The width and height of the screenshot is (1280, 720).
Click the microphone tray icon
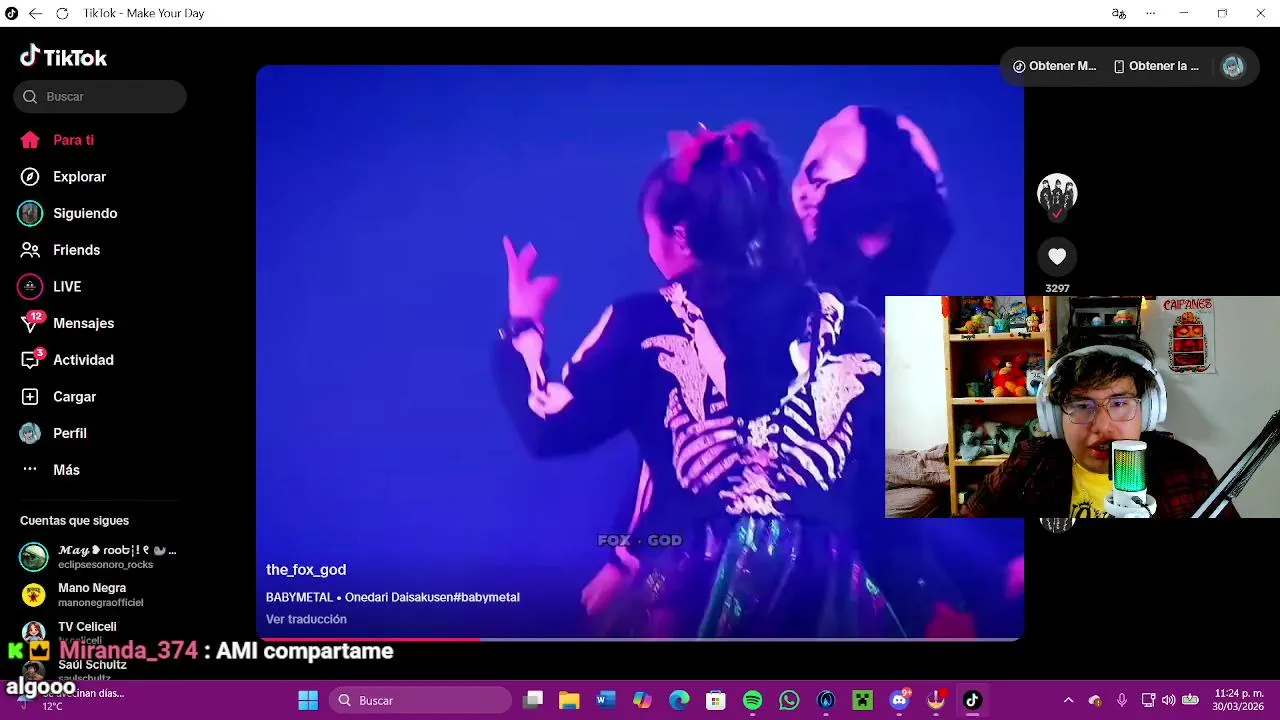click(1122, 700)
